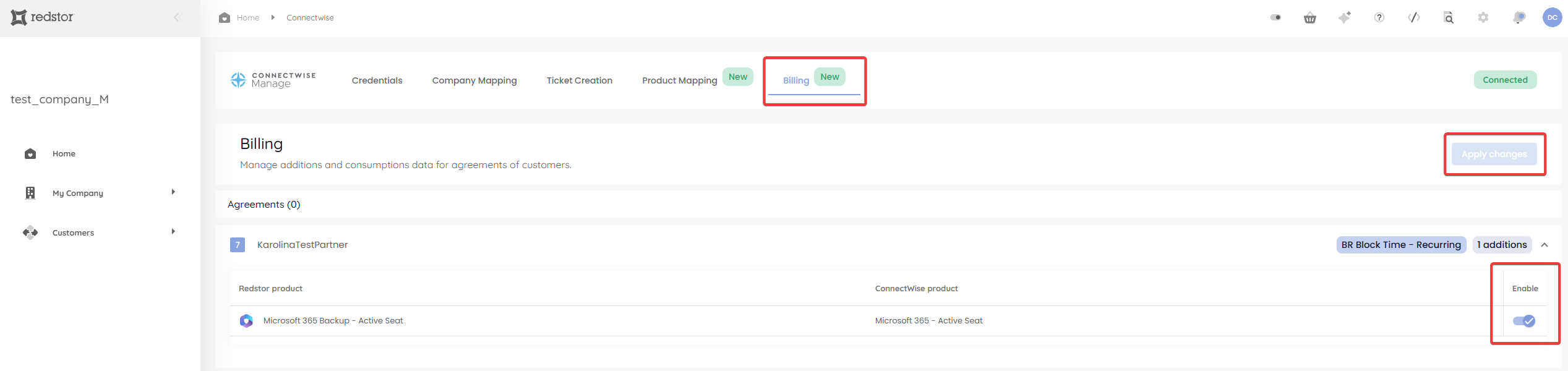The width and height of the screenshot is (1568, 371).
Task: Open the Product Mapping tab
Action: click(x=680, y=80)
